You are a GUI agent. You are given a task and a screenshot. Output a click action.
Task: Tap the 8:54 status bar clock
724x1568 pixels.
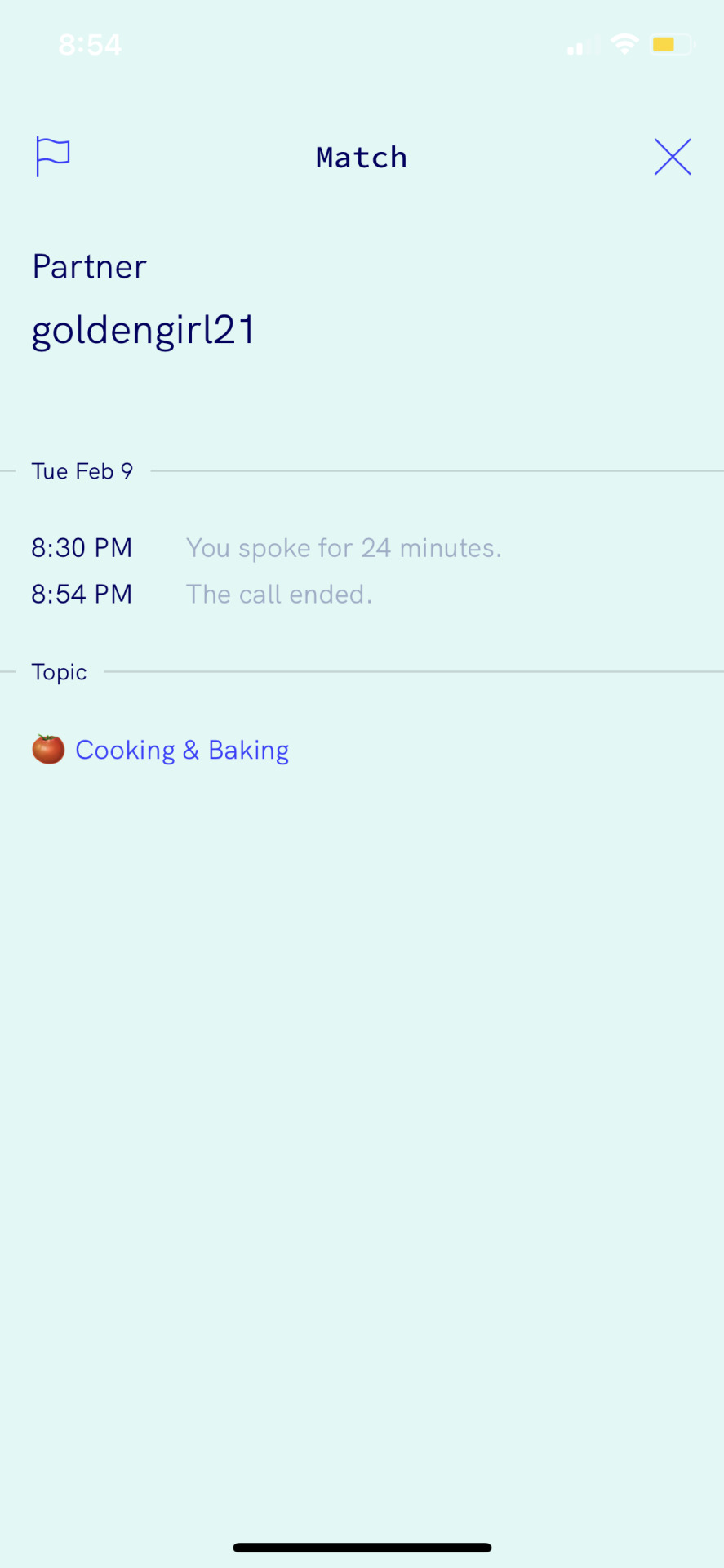(x=90, y=44)
